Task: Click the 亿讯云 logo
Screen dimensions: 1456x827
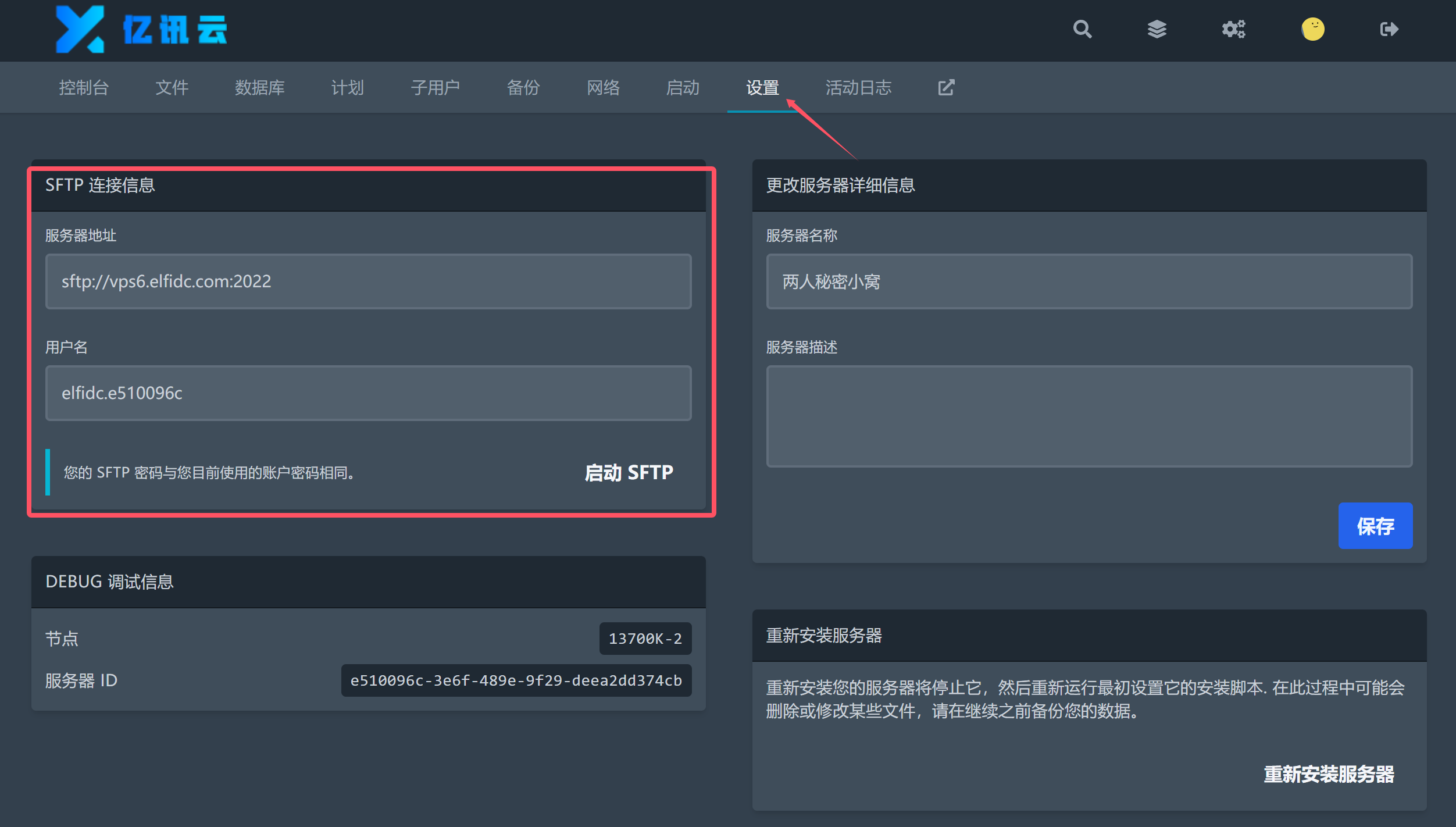Action: (141, 29)
